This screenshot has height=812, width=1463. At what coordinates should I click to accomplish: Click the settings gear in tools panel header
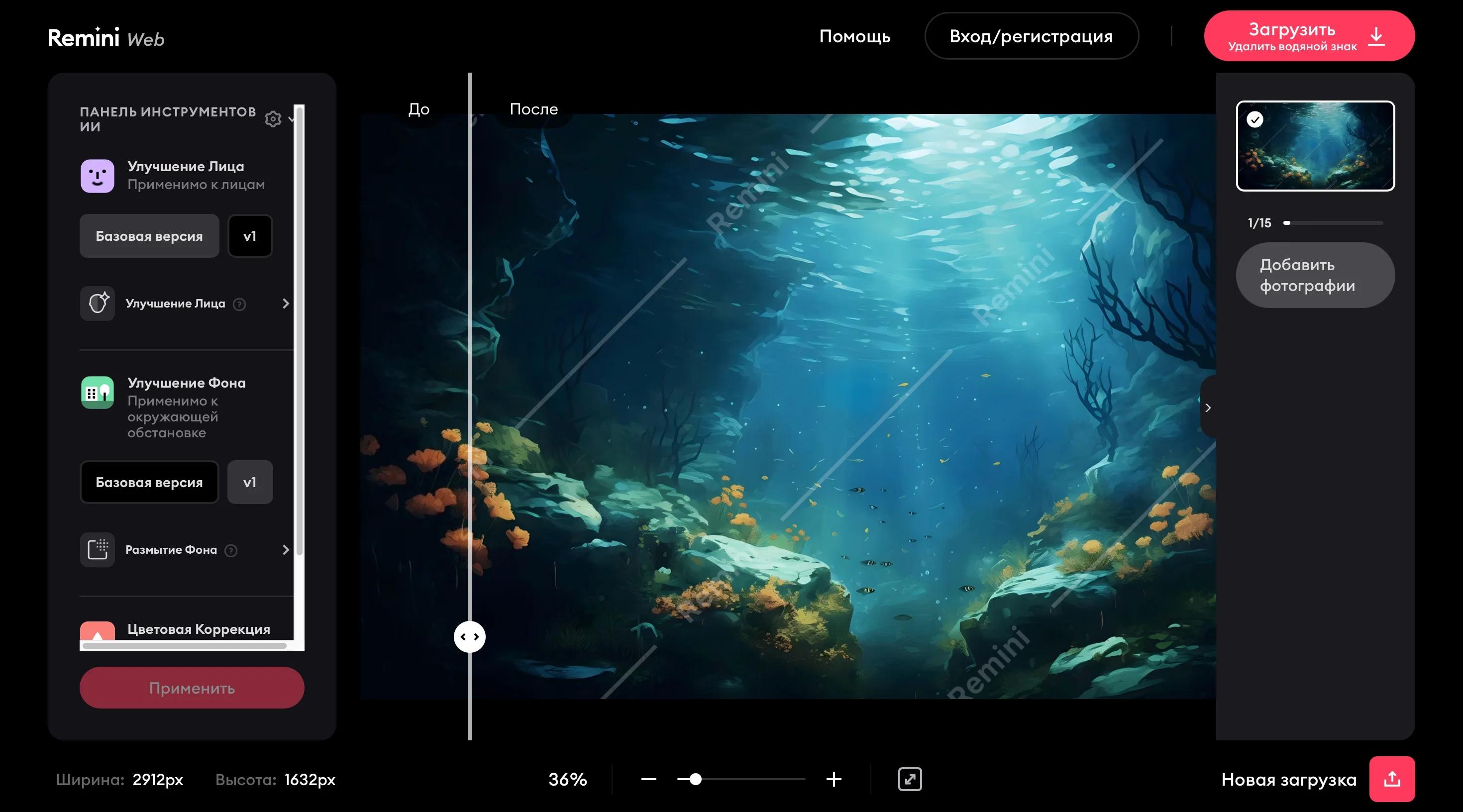[x=273, y=119]
